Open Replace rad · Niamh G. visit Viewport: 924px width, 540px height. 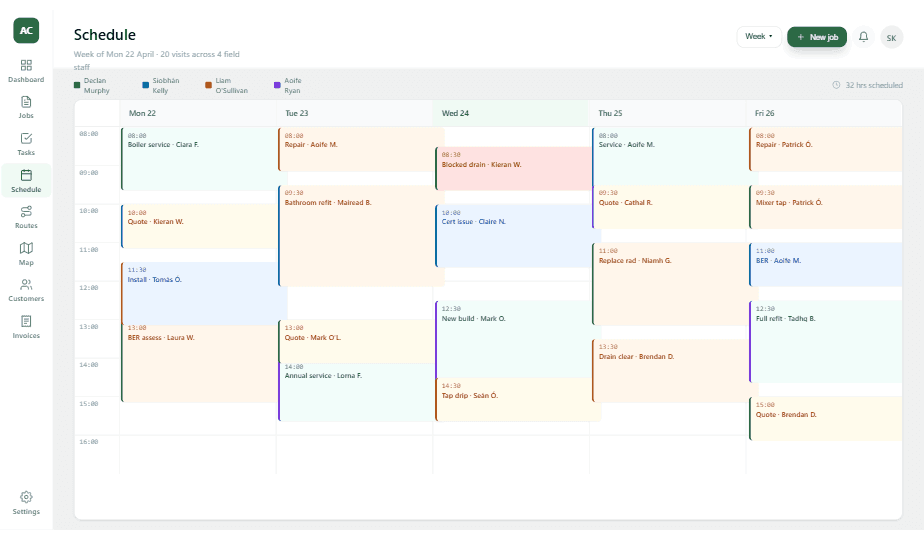tap(669, 284)
